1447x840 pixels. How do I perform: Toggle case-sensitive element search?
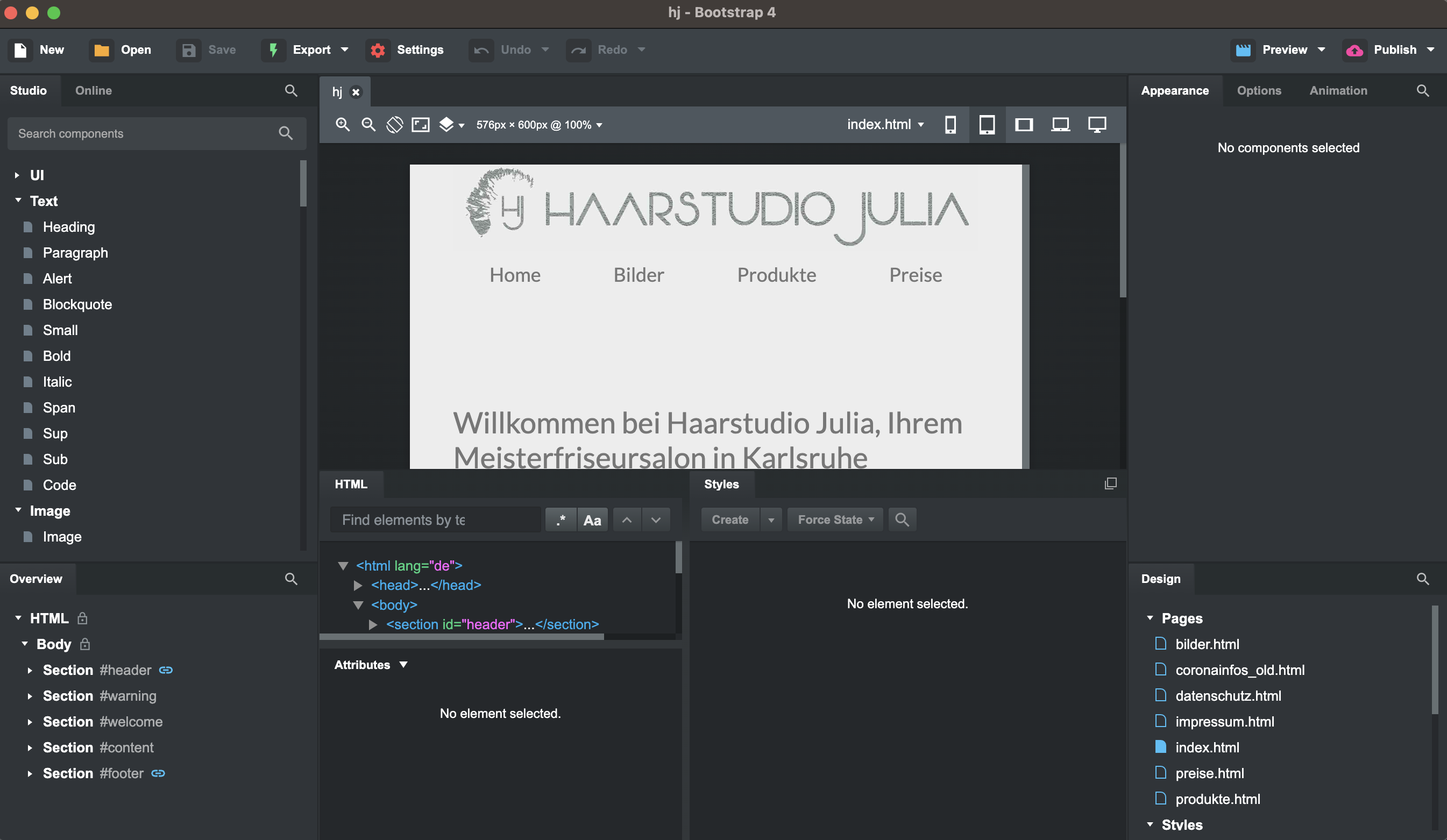pos(593,519)
